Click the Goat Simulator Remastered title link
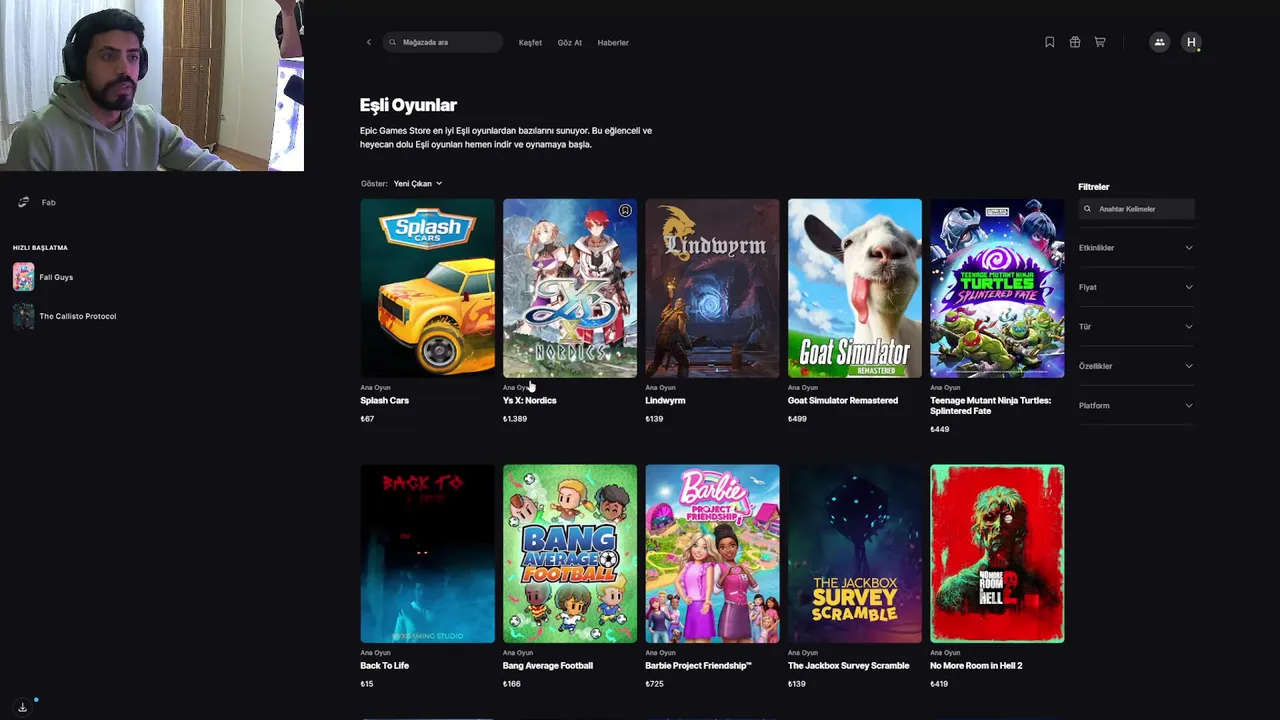1280x720 pixels. point(843,401)
